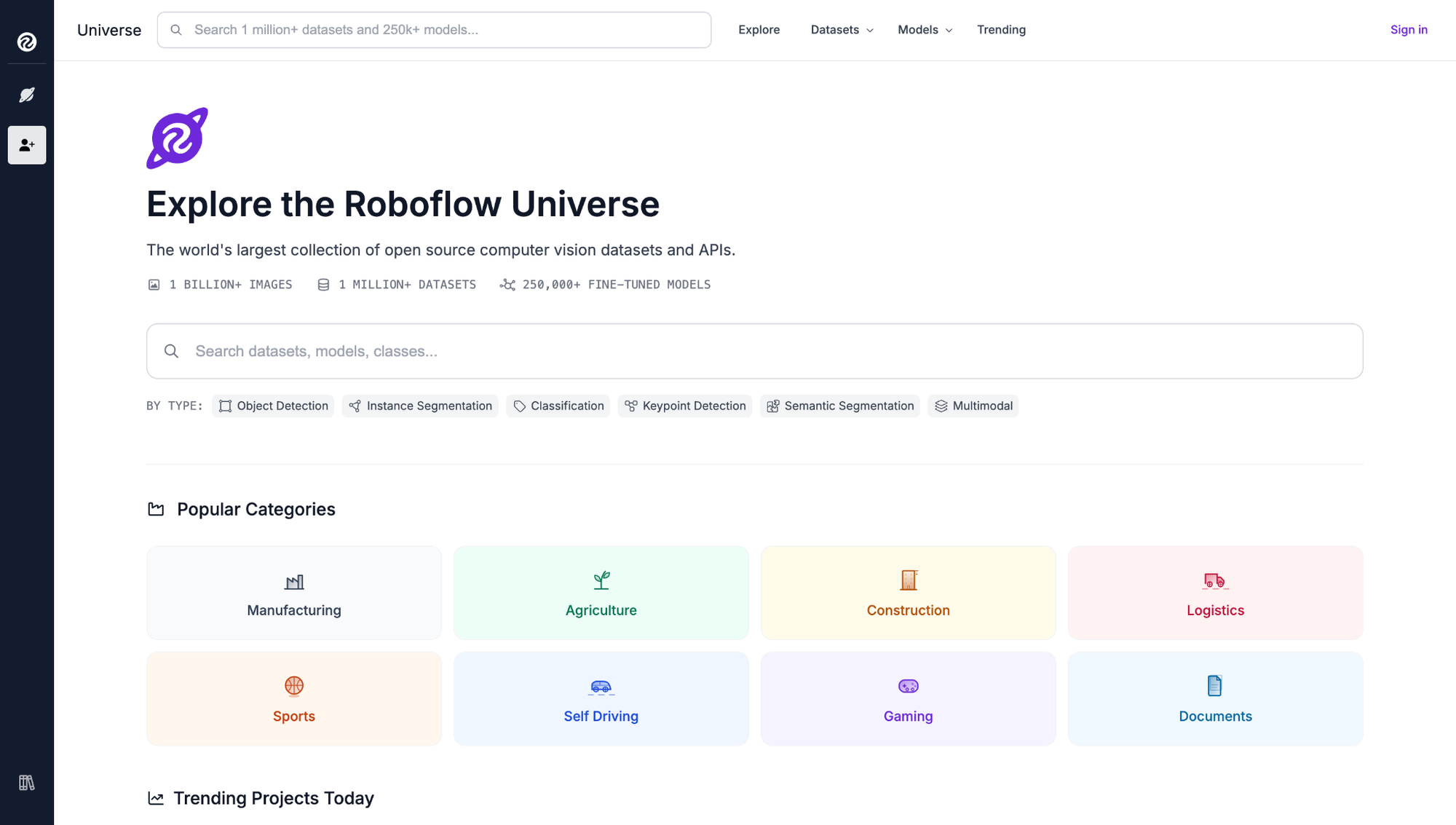Click the 1 BILLION+ IMAGES stat text
This screenshot has width=1456, height=825.
pyautogui.click(x=231, y=285)
